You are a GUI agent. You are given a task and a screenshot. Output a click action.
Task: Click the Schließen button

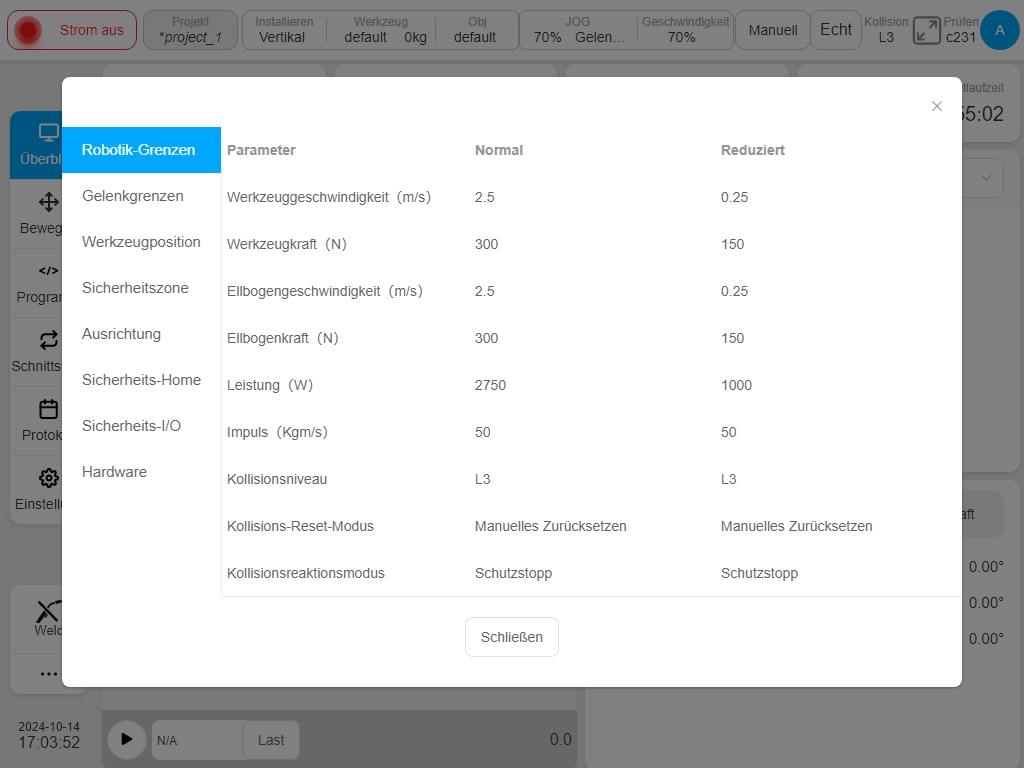coord(511,637)
